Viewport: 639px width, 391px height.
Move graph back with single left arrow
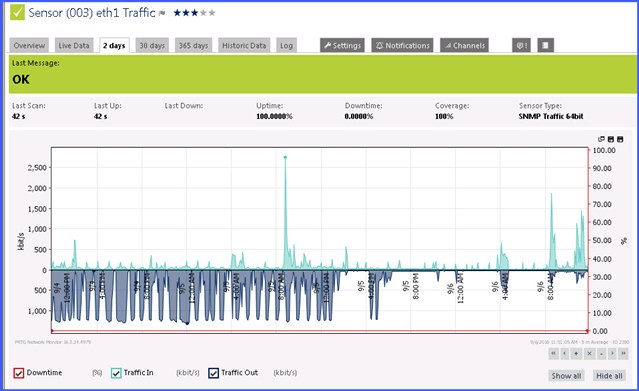tap(564, 353)
